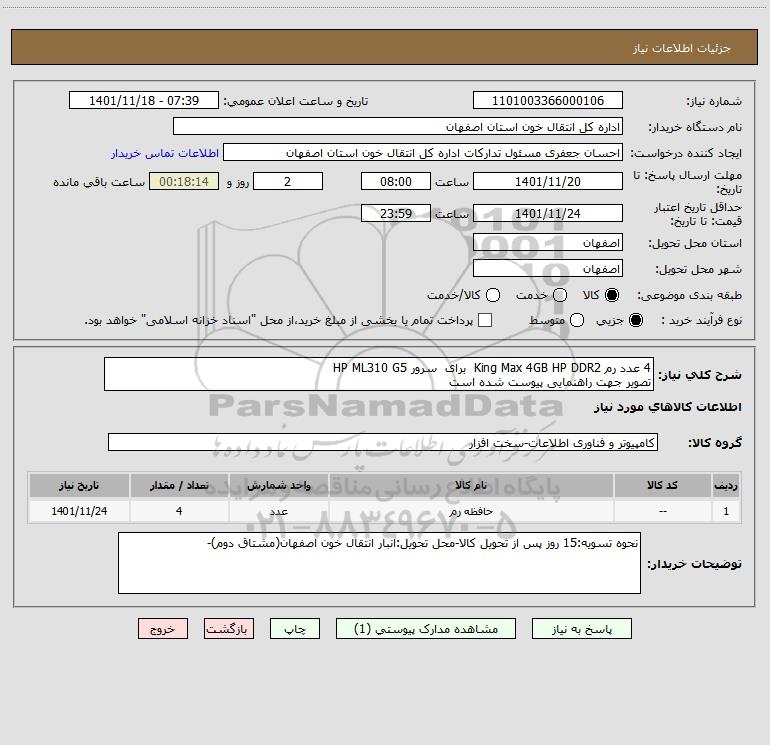Select the متوسط purchase type radio

(577, 321)
